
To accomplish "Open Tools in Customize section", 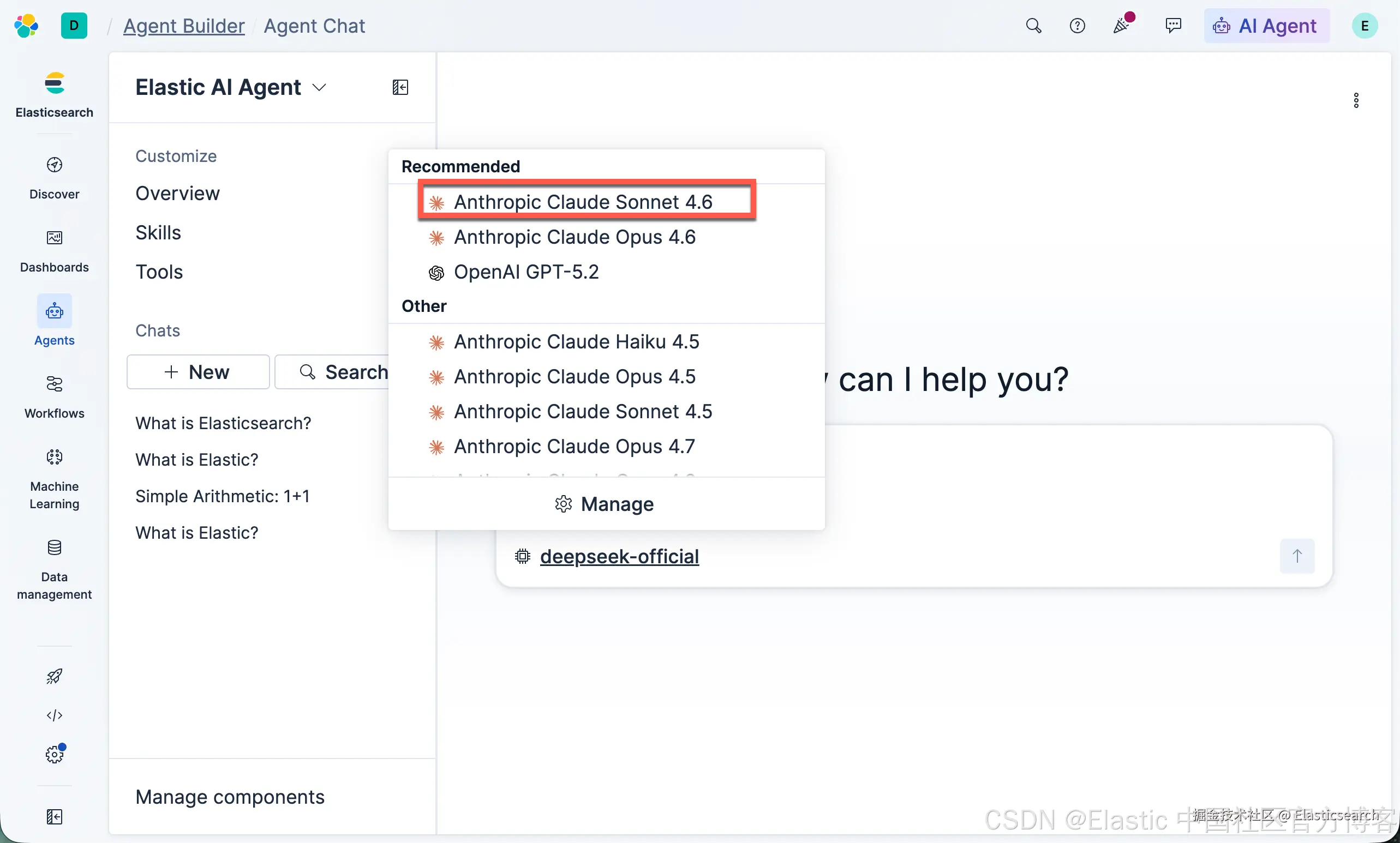I will pyautogui.click(x=159, y=272).
